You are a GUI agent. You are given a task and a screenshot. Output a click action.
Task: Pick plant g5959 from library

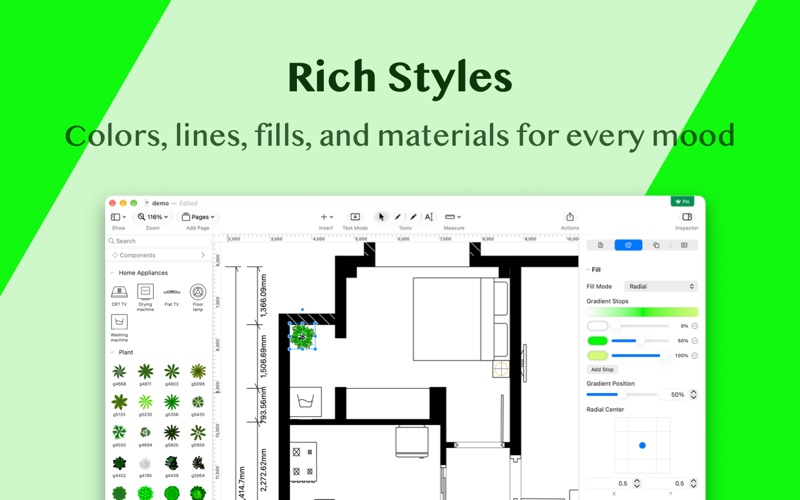click(198, 436)
